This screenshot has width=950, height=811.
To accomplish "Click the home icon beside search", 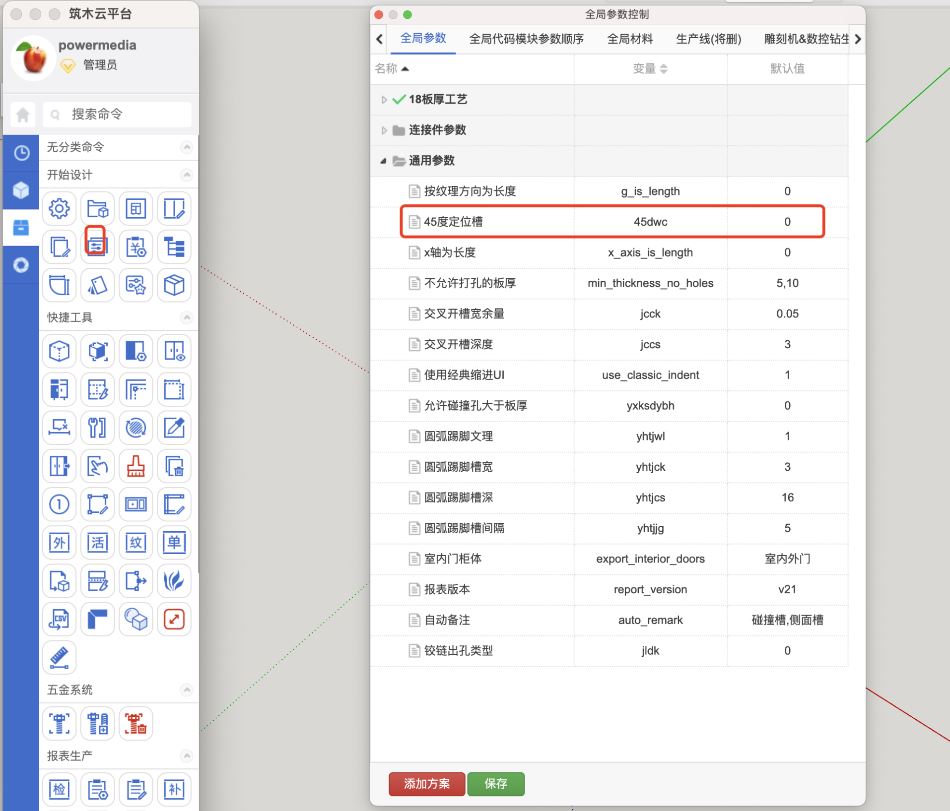I will tap(23, 114).
